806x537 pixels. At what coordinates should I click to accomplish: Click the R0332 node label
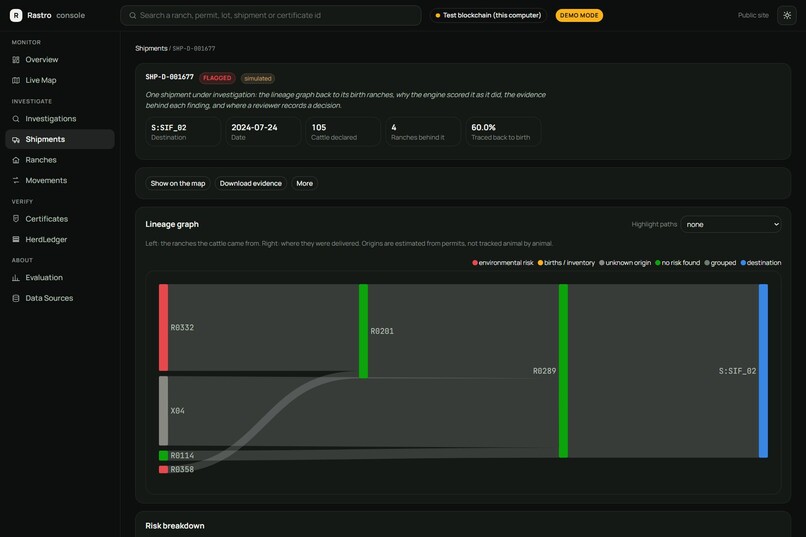tap(182, 327)
